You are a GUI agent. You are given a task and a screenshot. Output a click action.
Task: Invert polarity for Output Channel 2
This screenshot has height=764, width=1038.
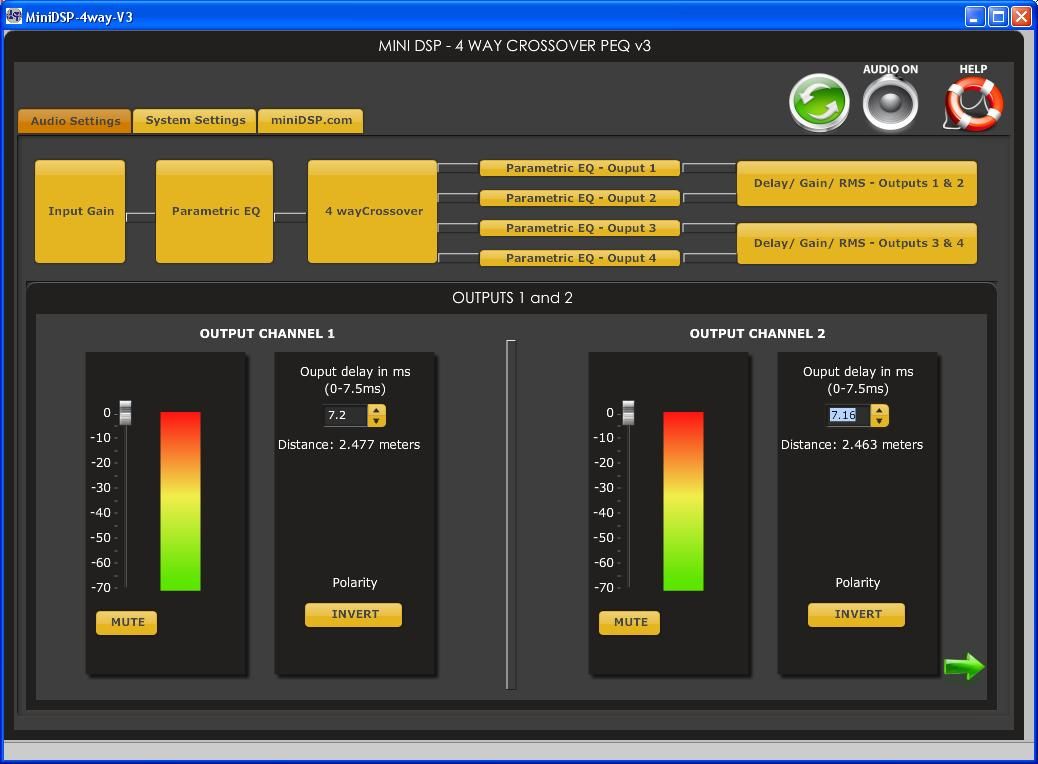(857, 614)
